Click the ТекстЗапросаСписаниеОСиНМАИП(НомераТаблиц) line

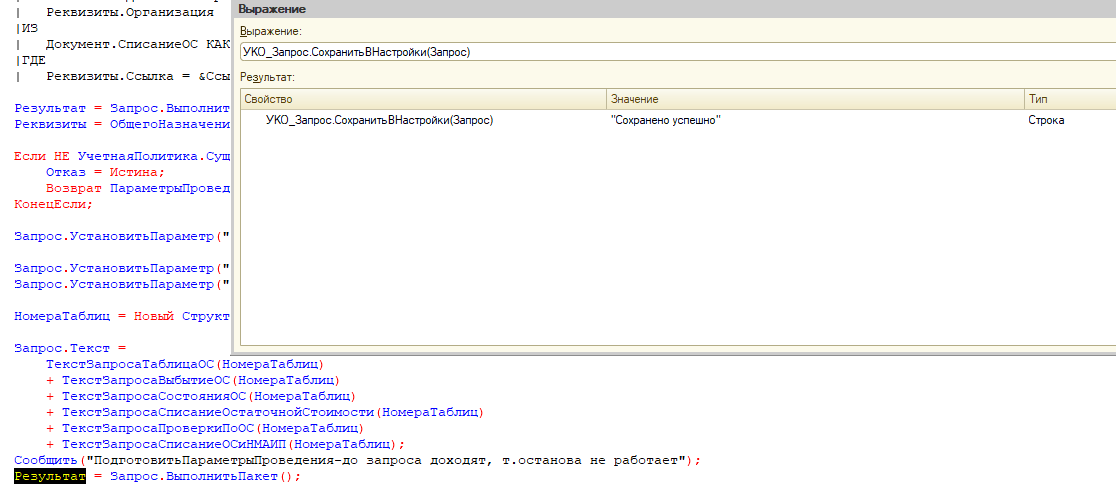(225, 445)
